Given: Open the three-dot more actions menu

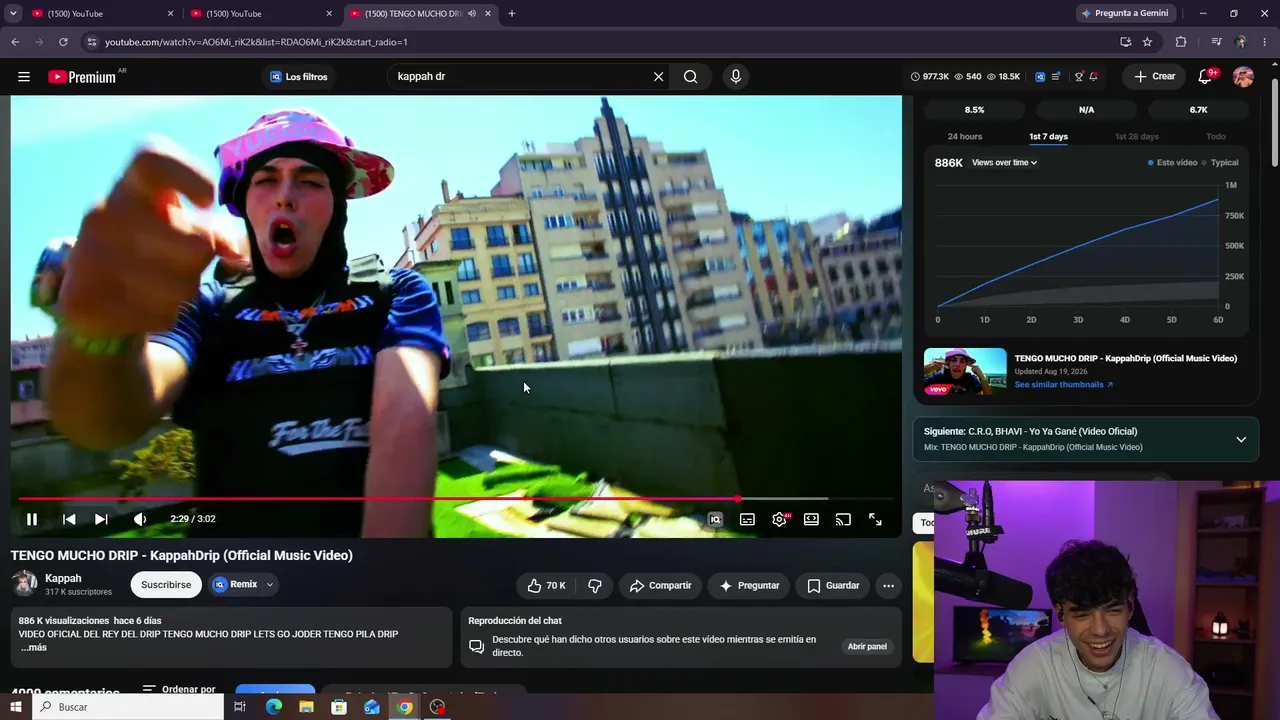Looking at the screenshot, I should (x=888, y=586).
